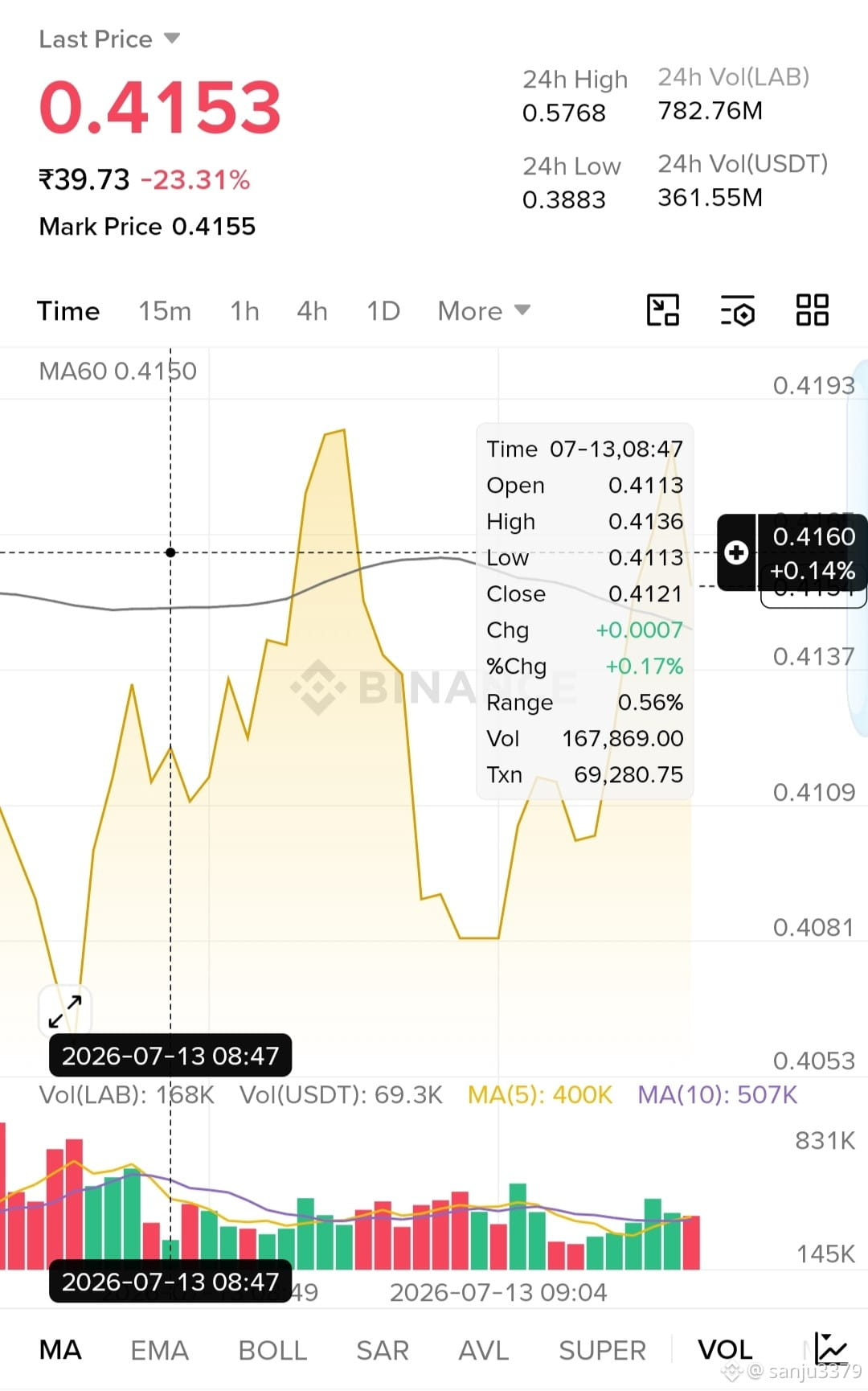
Task: Click the ₹39.73 rupee price
Action: click(84, 179)
